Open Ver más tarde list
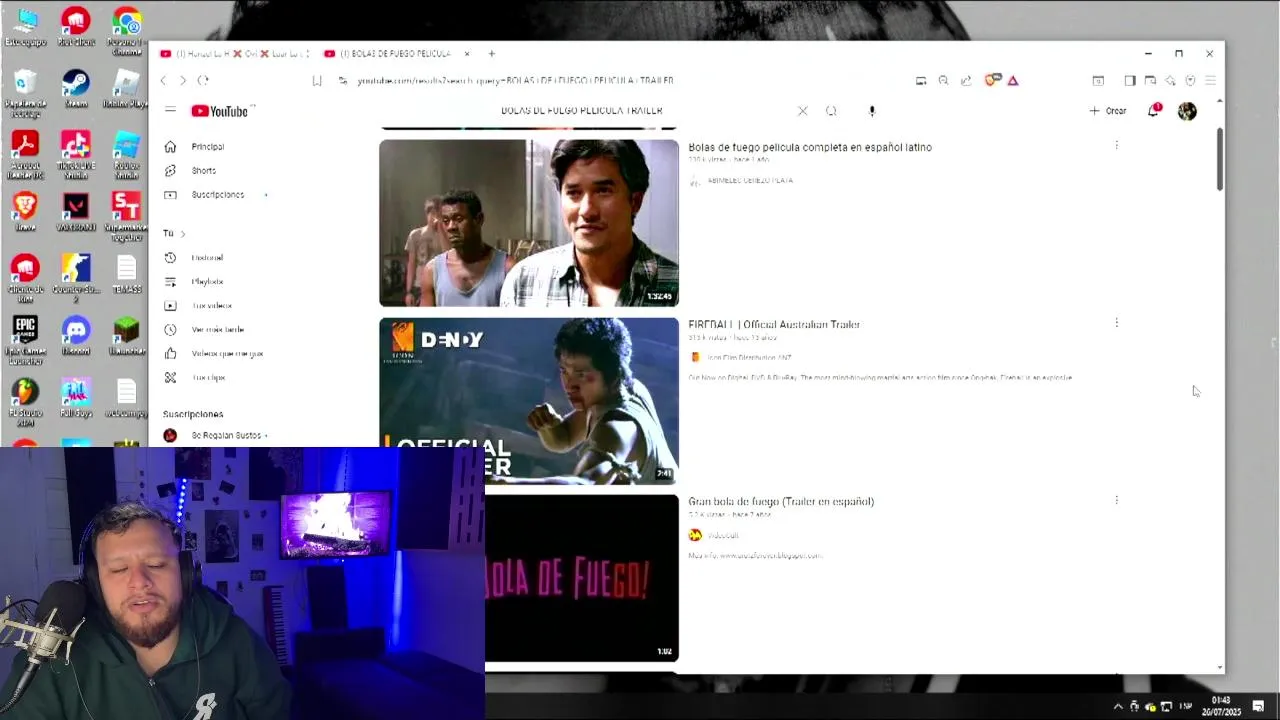Viewport: 1280px width, 720px height. (217, 330)
